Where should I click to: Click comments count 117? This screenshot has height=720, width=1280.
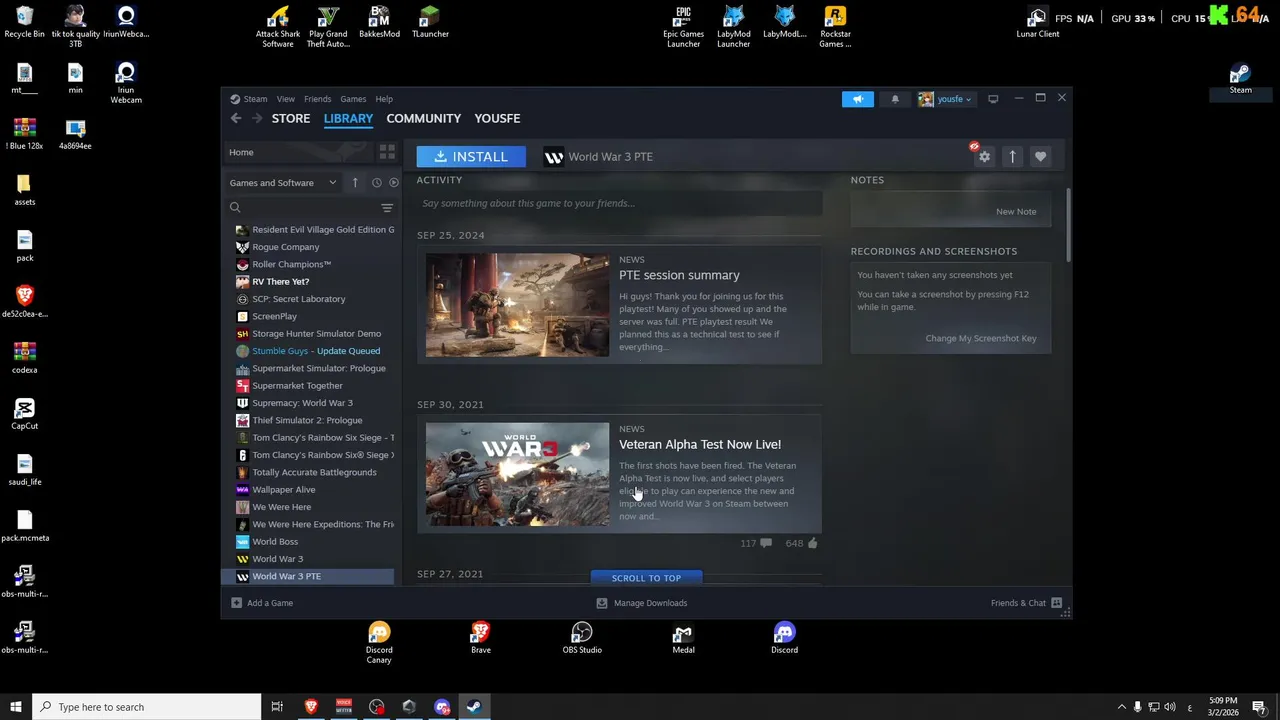coord(756,543)
